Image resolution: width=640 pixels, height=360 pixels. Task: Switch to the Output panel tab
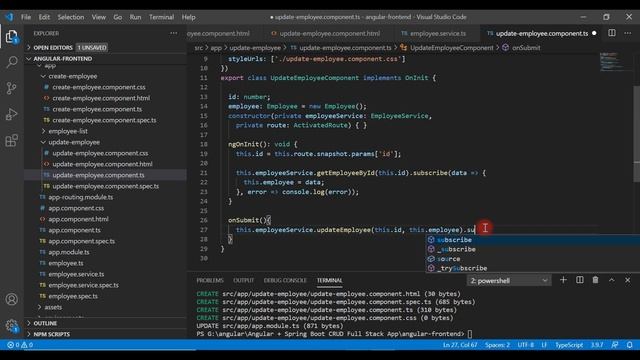coord(243,280)
